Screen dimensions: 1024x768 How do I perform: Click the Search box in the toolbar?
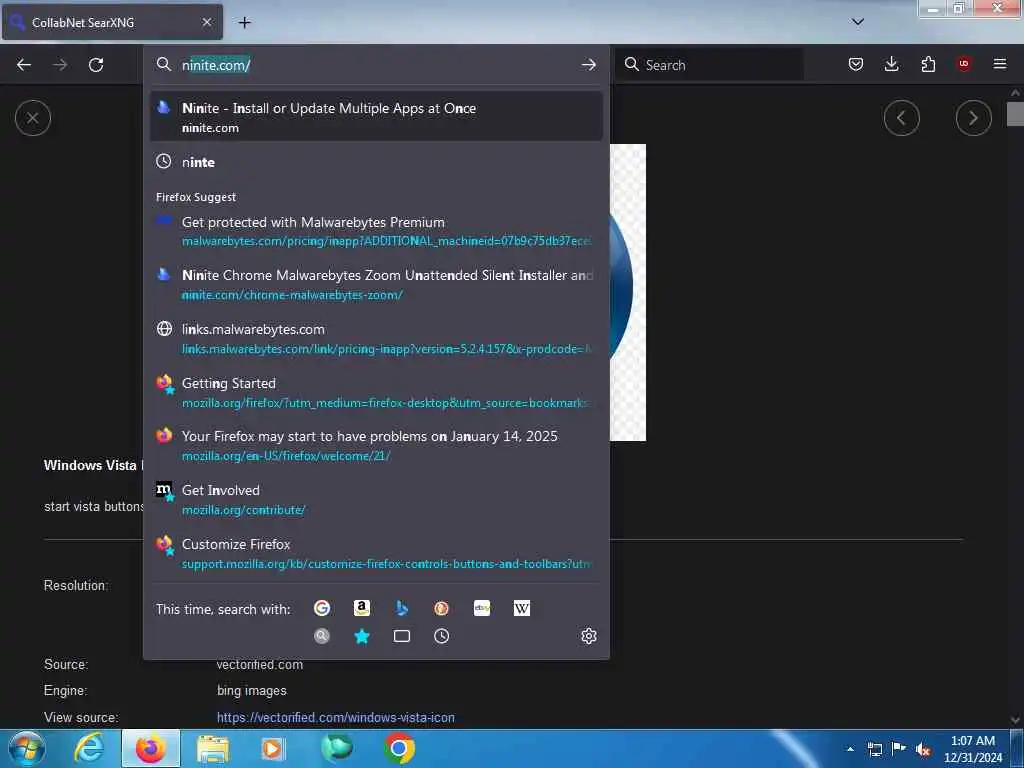[712, 65]
